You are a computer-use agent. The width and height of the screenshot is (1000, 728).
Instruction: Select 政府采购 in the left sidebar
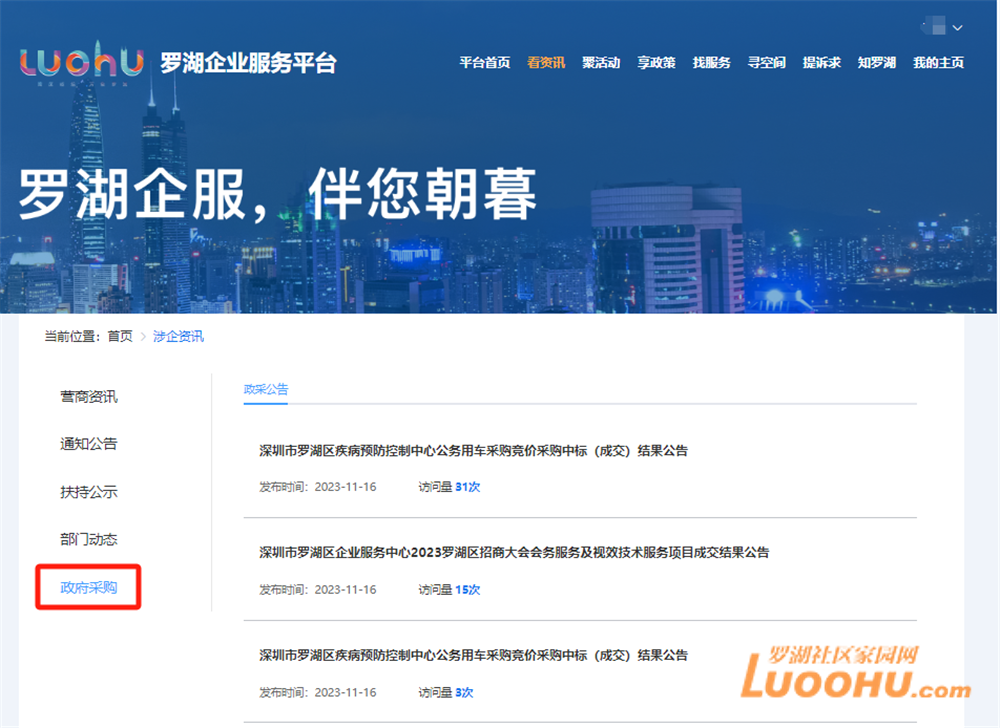pos(88,588)
